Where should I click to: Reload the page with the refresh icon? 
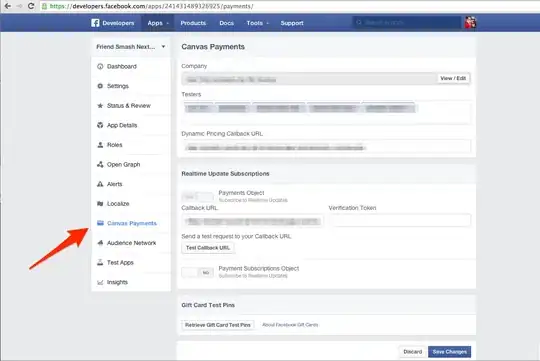[x=31, y=6]
